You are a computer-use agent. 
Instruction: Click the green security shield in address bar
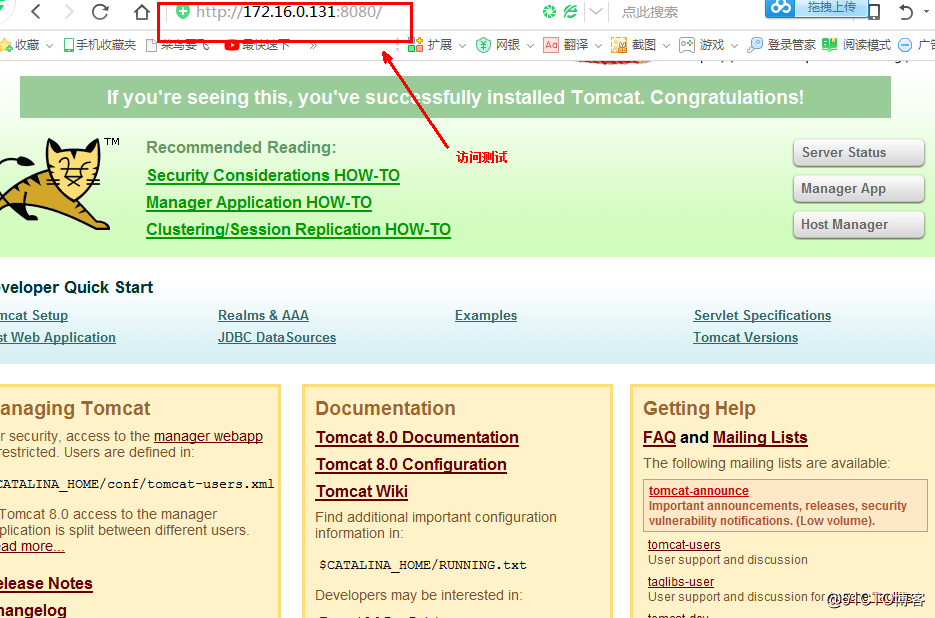click(x=183, y=11)
